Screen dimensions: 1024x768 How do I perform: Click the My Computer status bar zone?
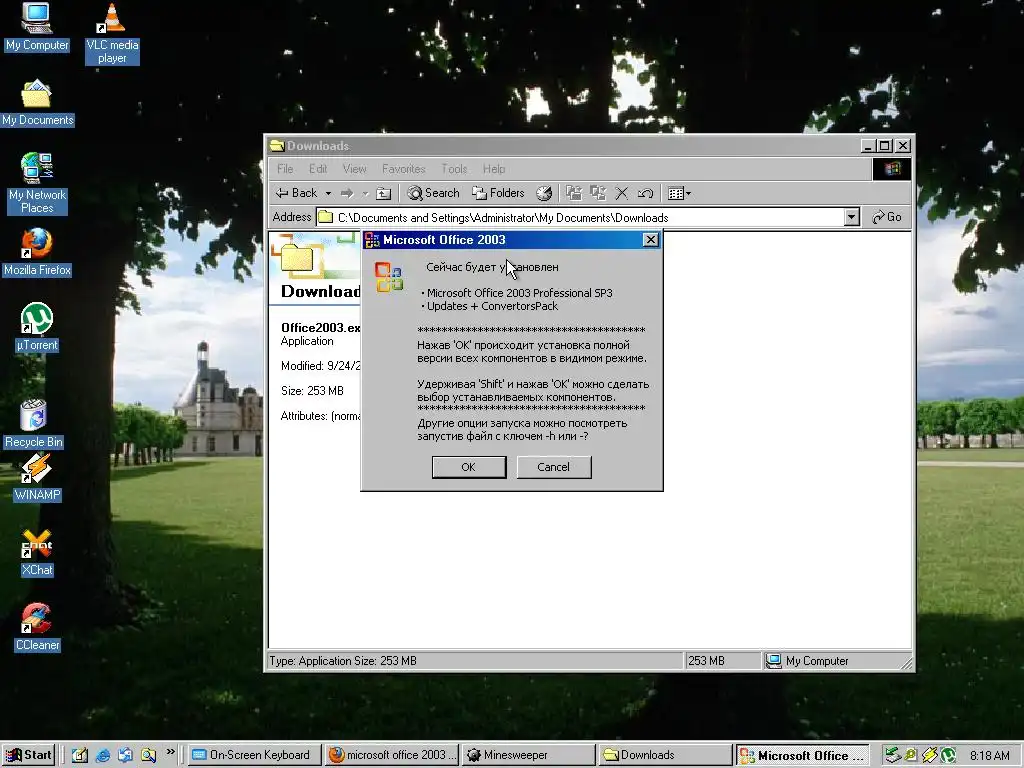[x=838, y=661]
